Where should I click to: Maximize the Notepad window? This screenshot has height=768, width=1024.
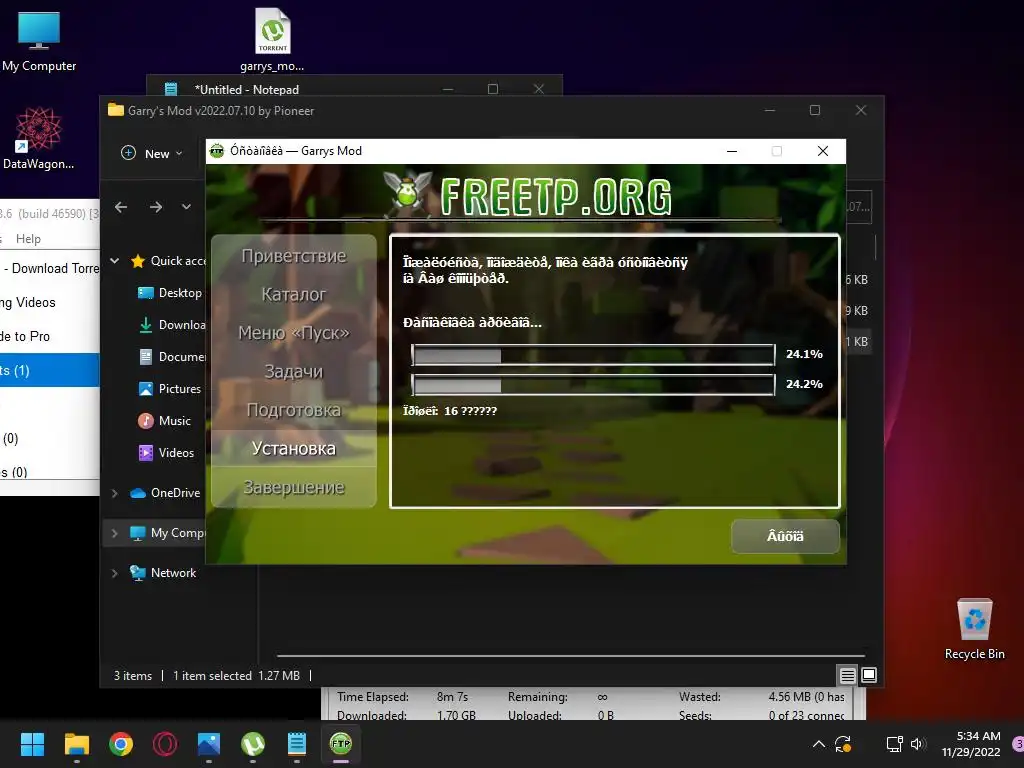pyautogui.click(x=493, y=89)
